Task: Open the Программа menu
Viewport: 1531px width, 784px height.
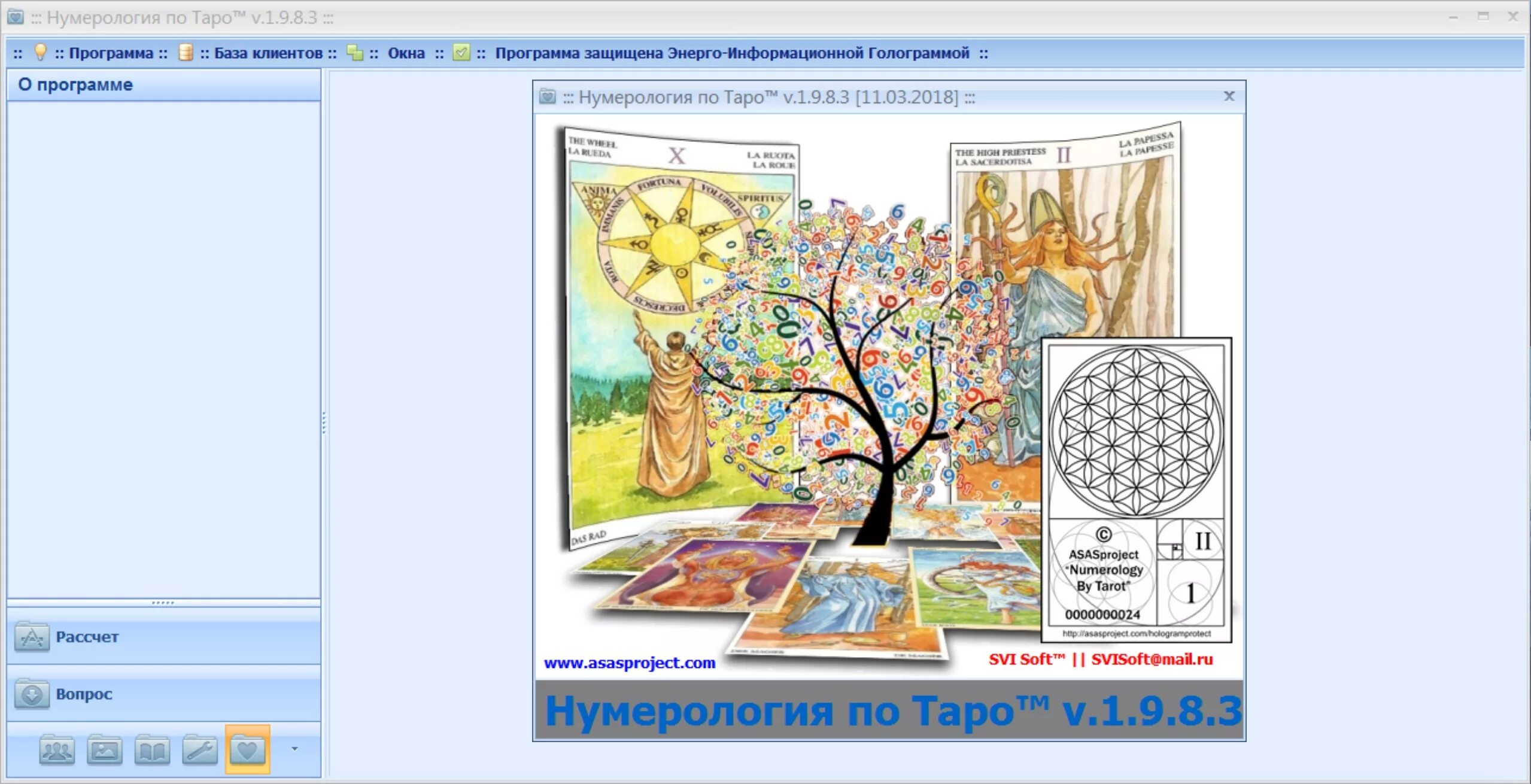Action: 111,53
